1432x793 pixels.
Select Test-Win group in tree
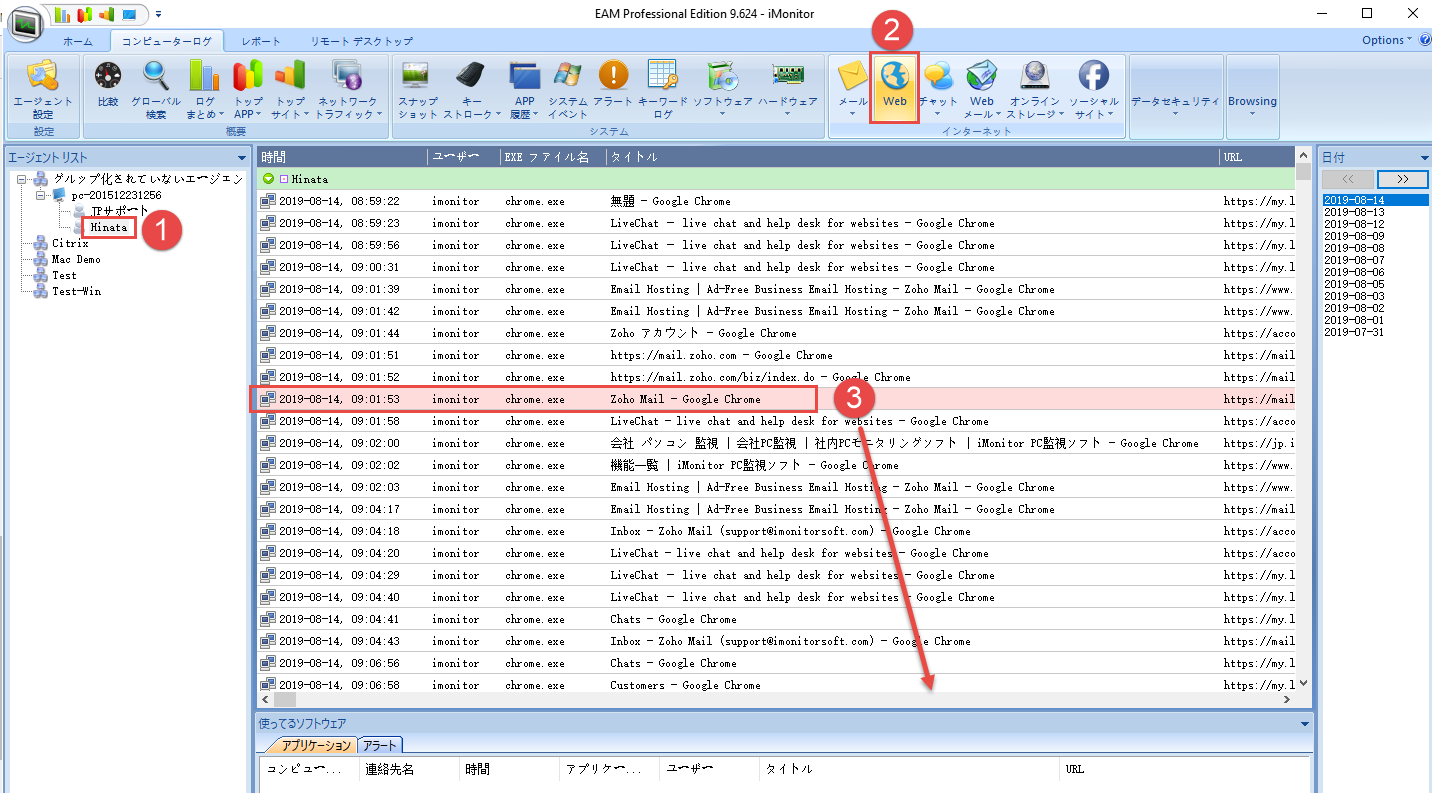[x=76, y=291]
